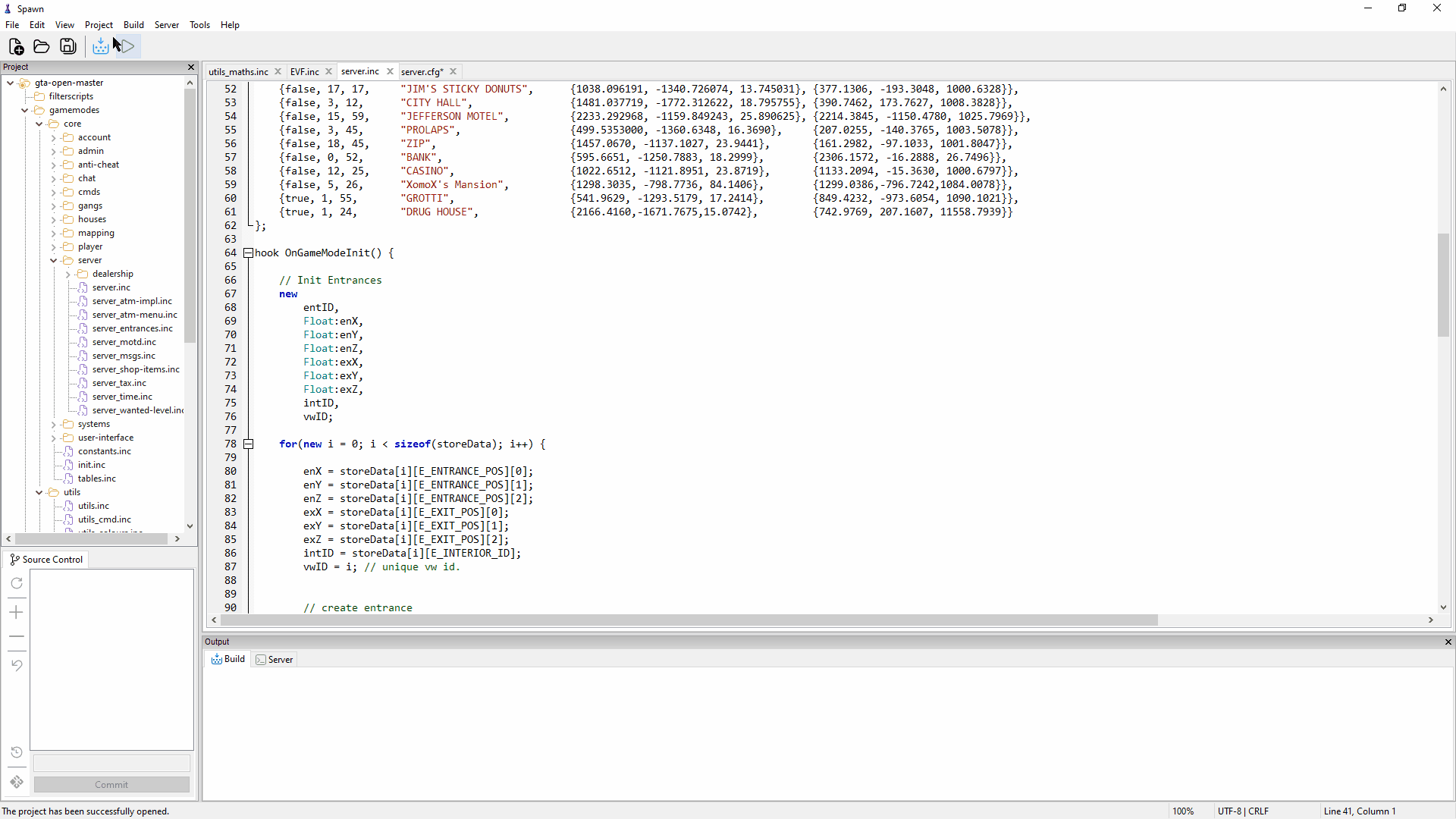Collapse the server folder

(x=54, y=260)
